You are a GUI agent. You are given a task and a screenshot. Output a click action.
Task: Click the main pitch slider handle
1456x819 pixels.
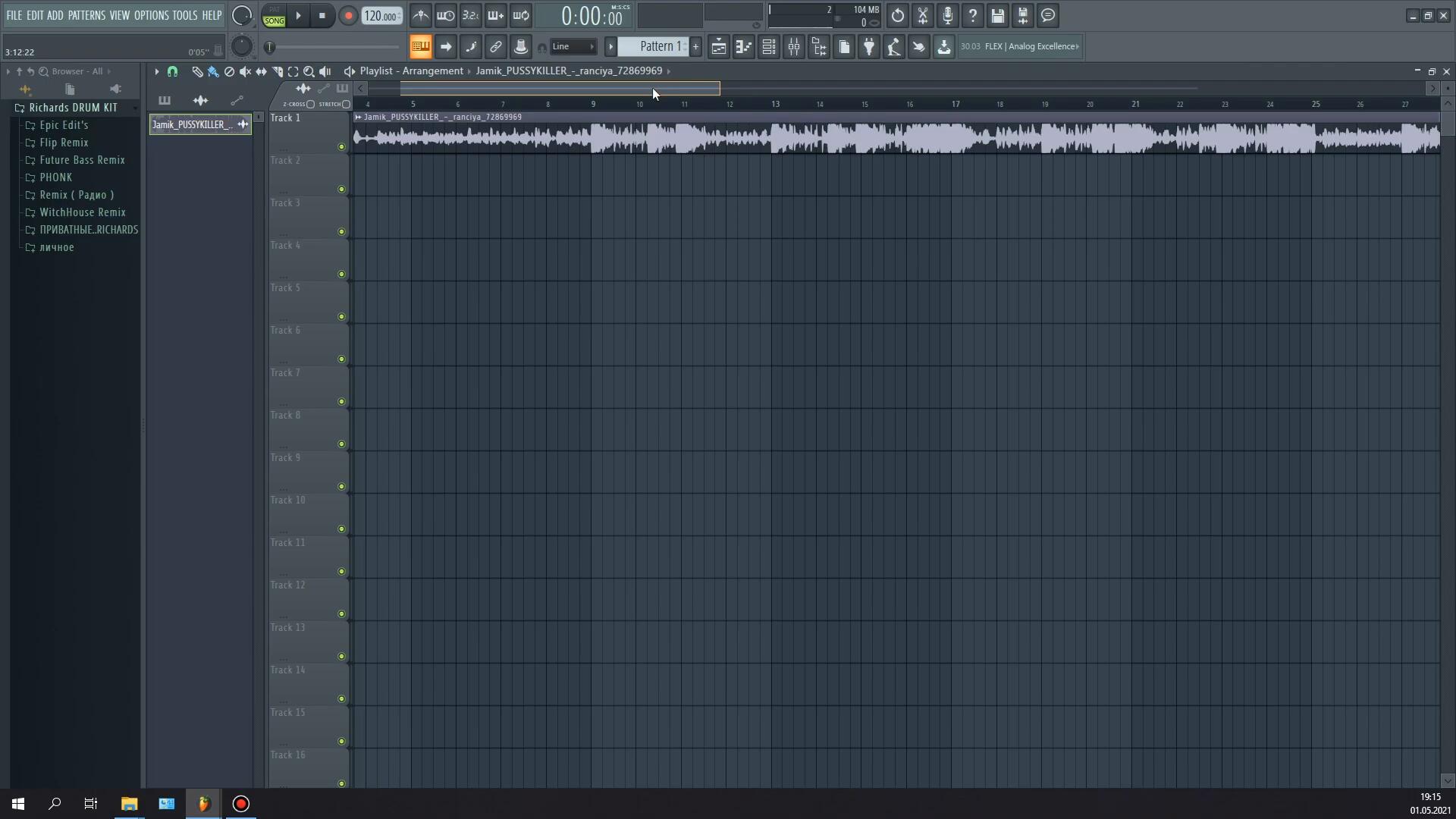pos(270,47)
